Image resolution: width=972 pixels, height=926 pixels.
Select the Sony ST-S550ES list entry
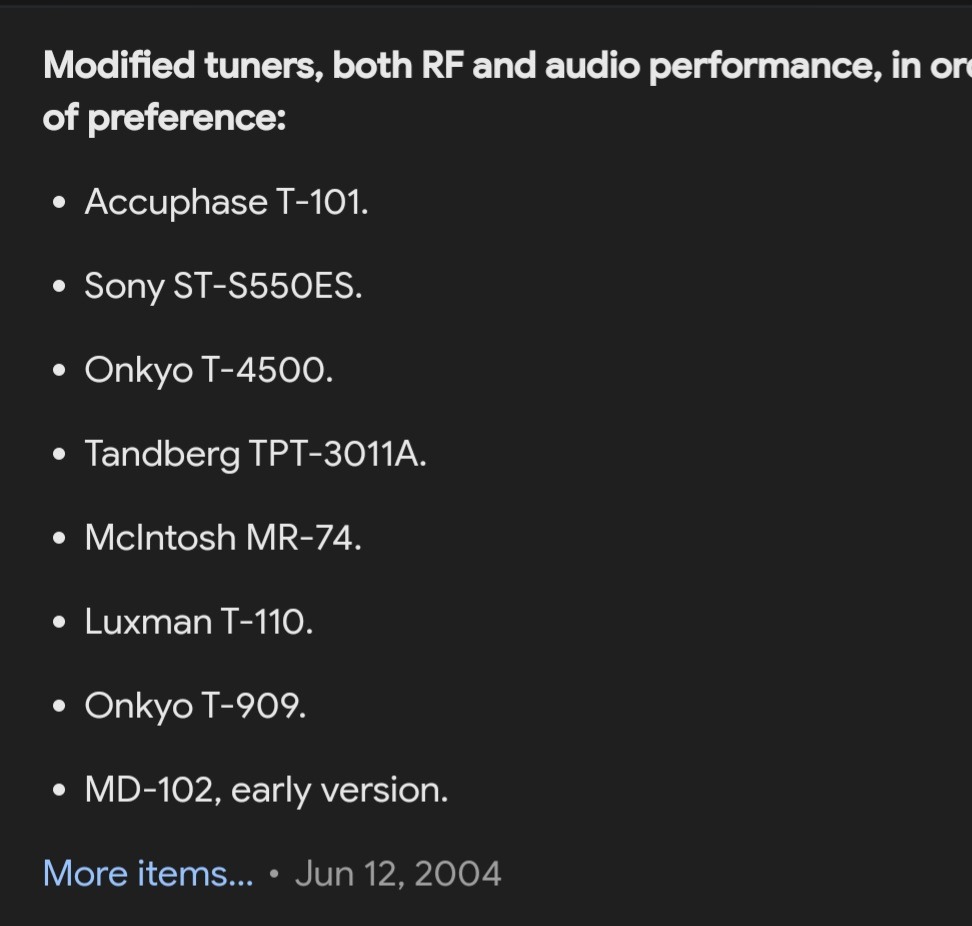(x=223, y=286)
